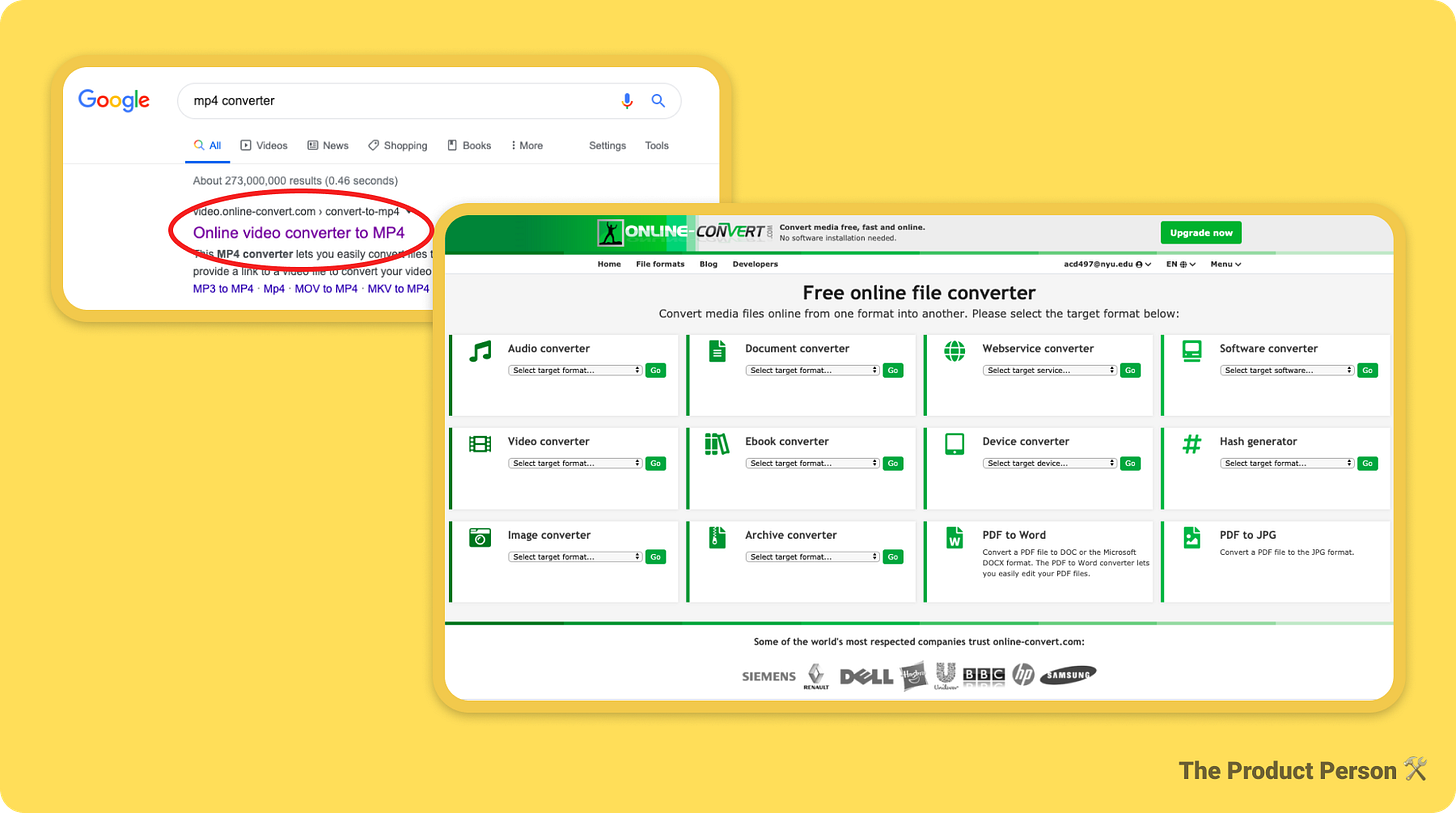Open the Google More results menu
1456x813 pixels.
[527, 146]
